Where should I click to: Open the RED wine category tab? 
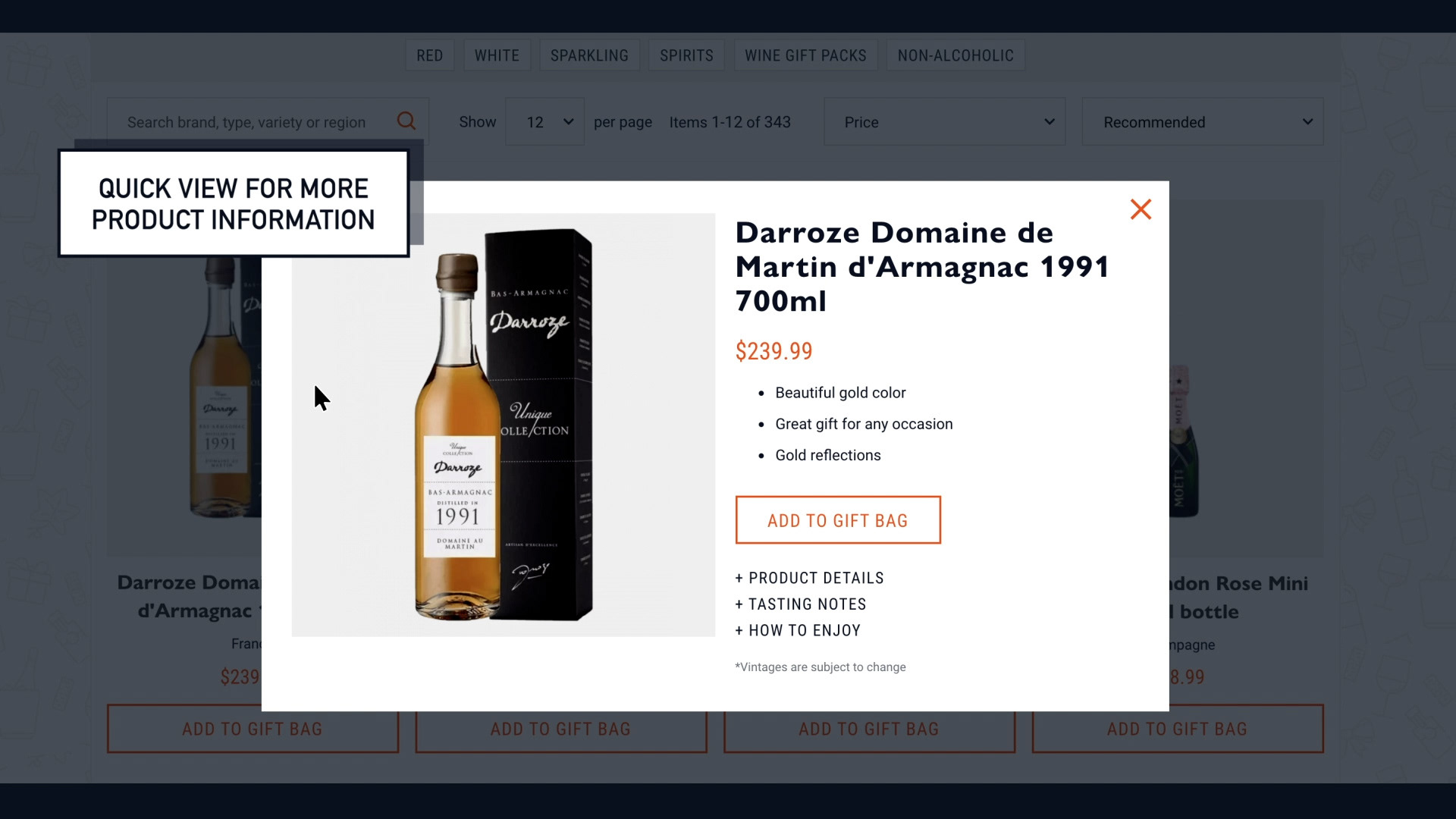[x=429, y=55]
